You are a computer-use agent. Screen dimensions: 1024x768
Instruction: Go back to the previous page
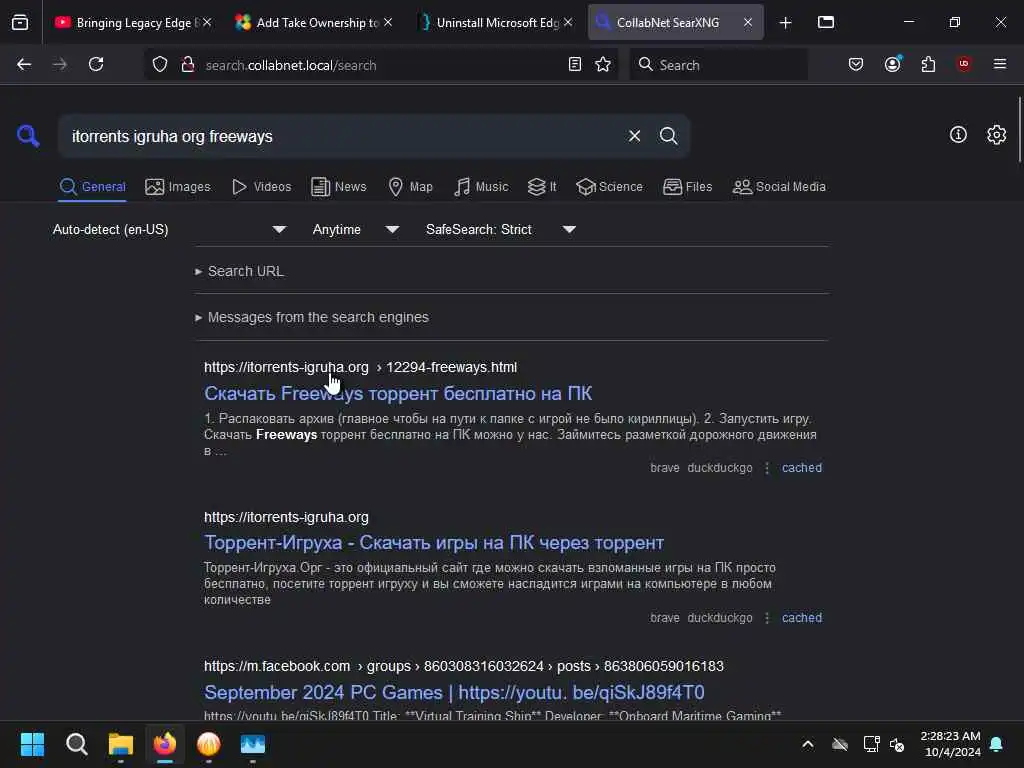24,64
